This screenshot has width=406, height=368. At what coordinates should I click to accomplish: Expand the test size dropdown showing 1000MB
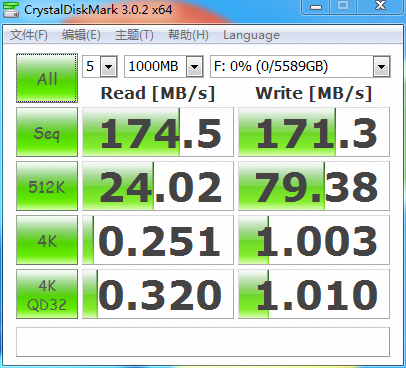click(195, 67)
